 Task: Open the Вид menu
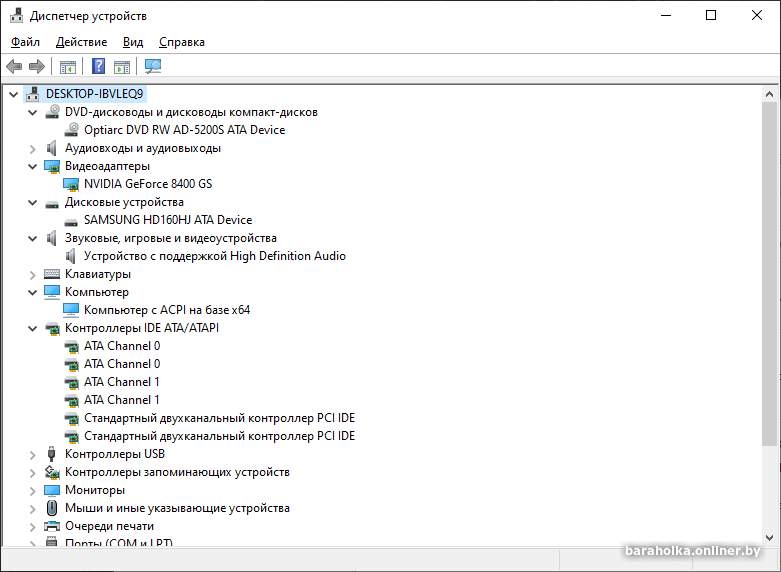(133, 42)
